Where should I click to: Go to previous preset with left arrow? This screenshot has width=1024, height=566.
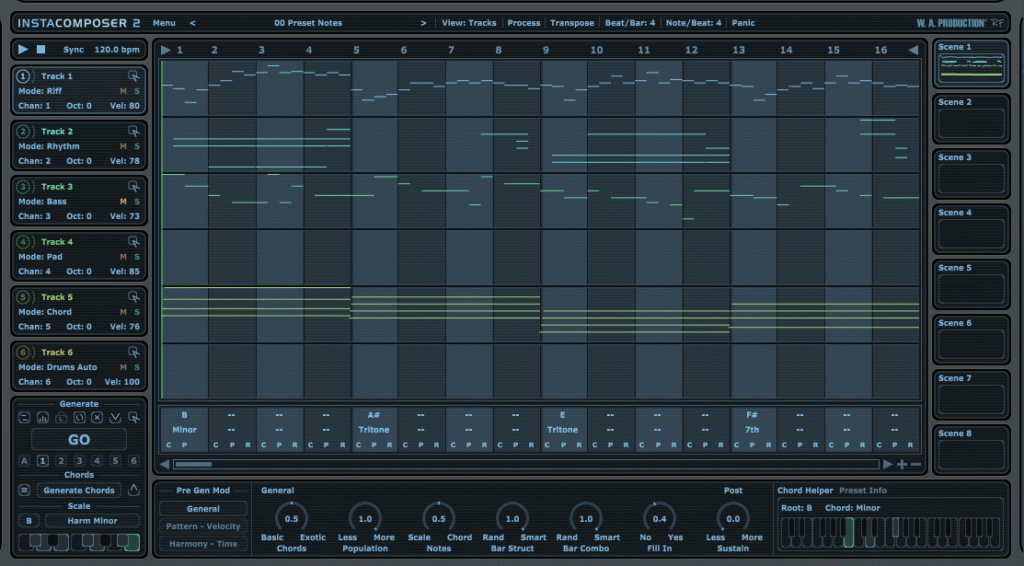point(193,23)
